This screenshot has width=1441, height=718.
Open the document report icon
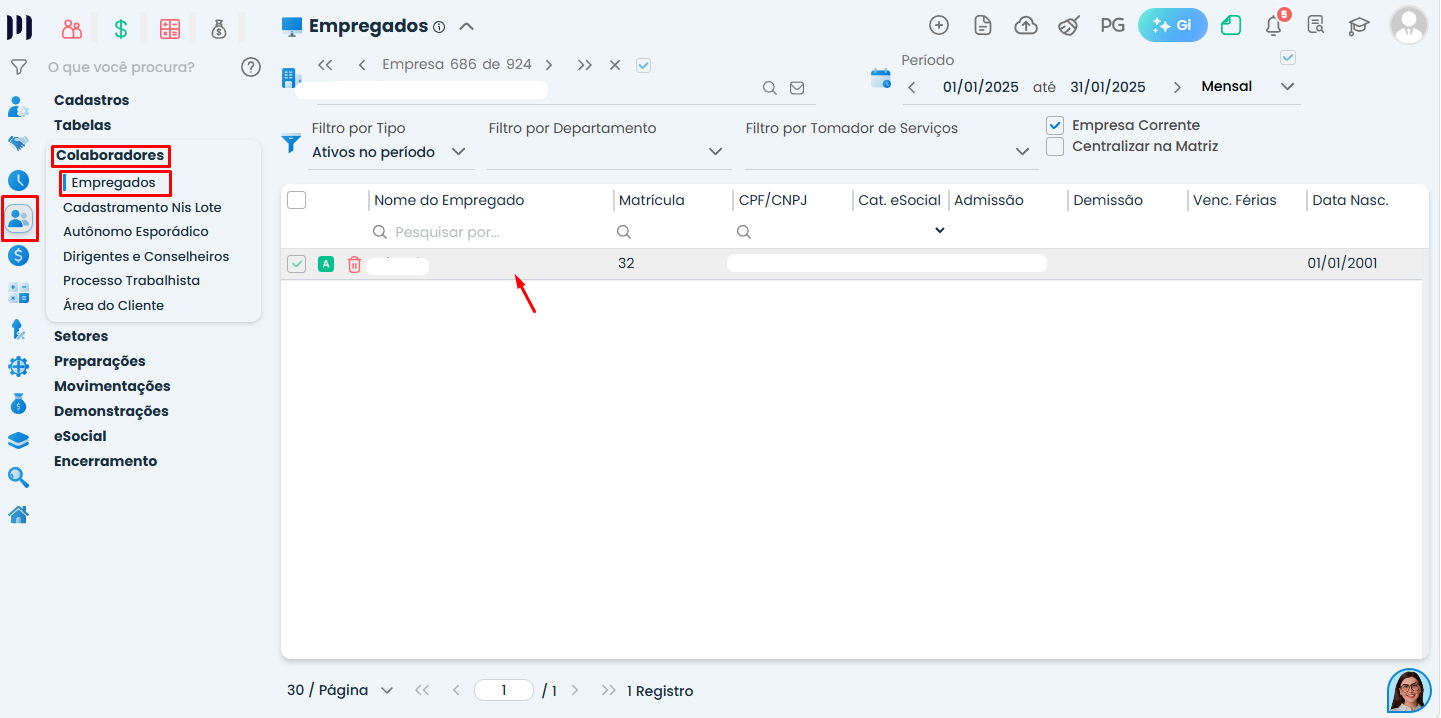pos(983,25)
